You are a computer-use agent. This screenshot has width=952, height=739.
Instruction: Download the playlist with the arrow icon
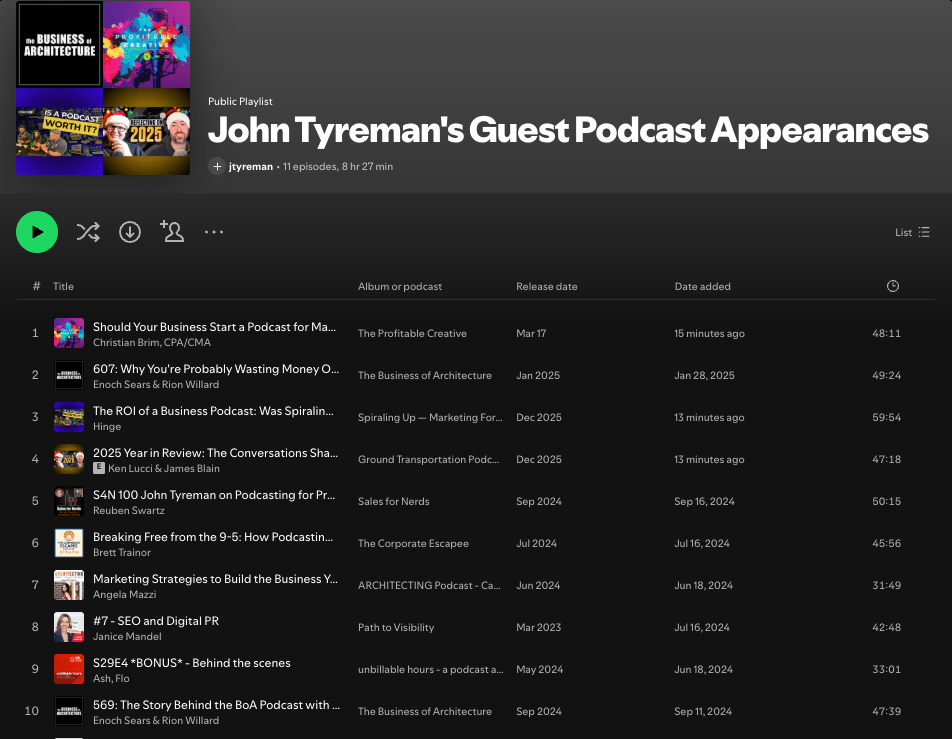click(x=130, y=232)
